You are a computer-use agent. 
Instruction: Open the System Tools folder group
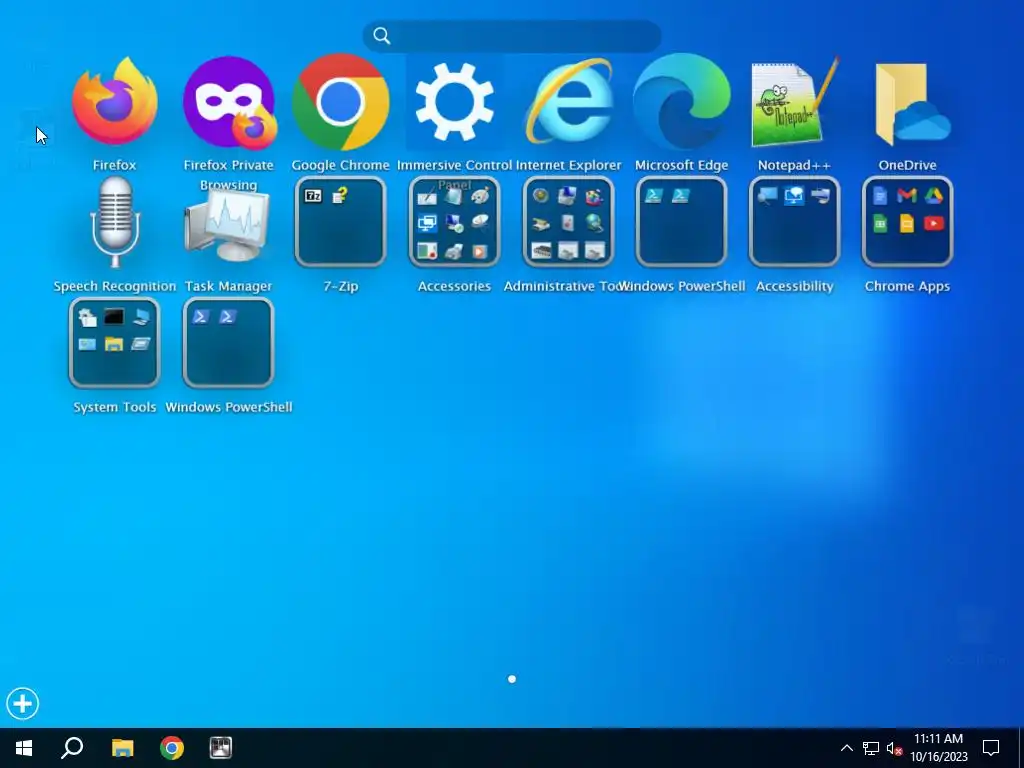114,343
